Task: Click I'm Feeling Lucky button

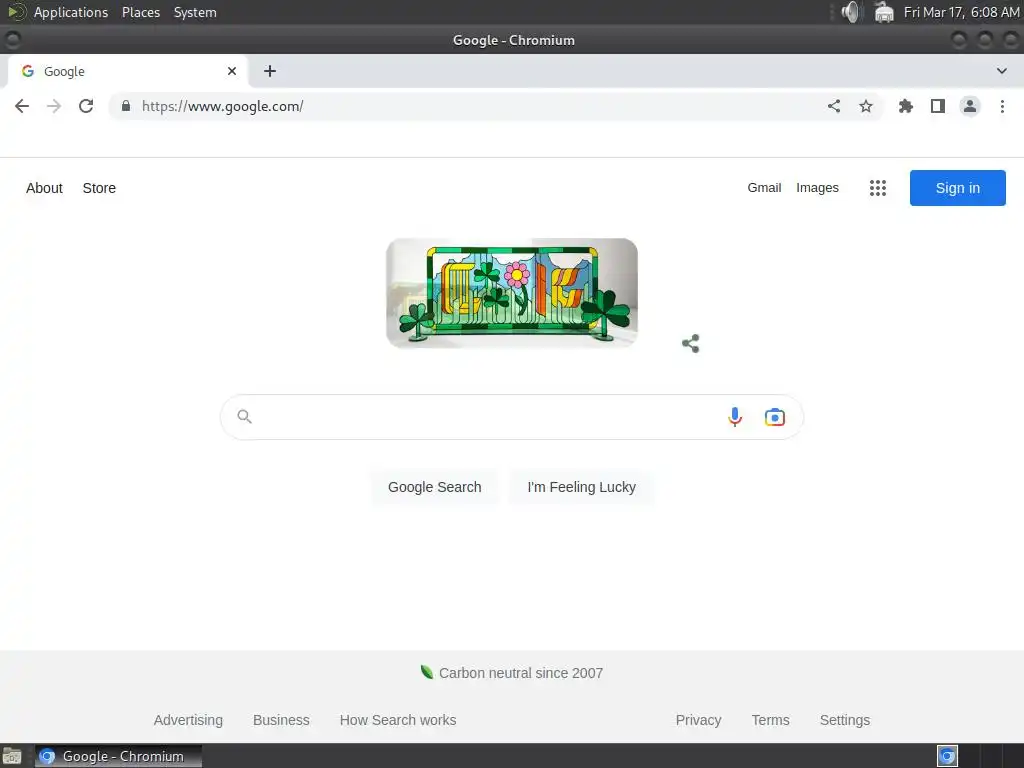Action: [x=581, y=487]
